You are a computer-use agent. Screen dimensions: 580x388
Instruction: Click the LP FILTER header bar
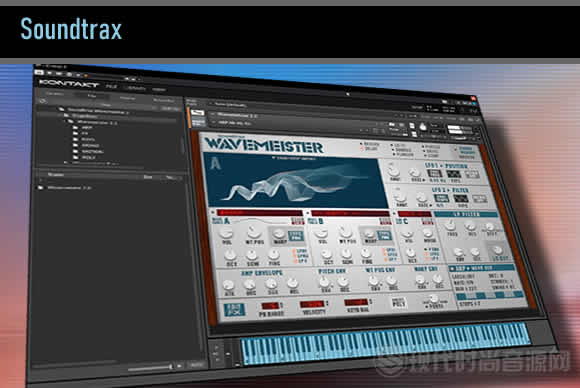pos(466,214)
